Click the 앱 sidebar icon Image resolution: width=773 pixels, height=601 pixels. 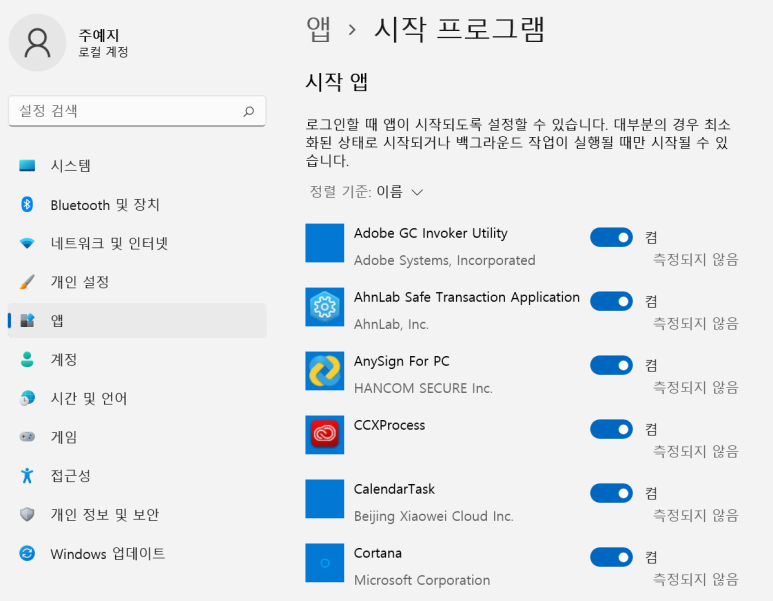pyautogui.click(x=27, y=320)
